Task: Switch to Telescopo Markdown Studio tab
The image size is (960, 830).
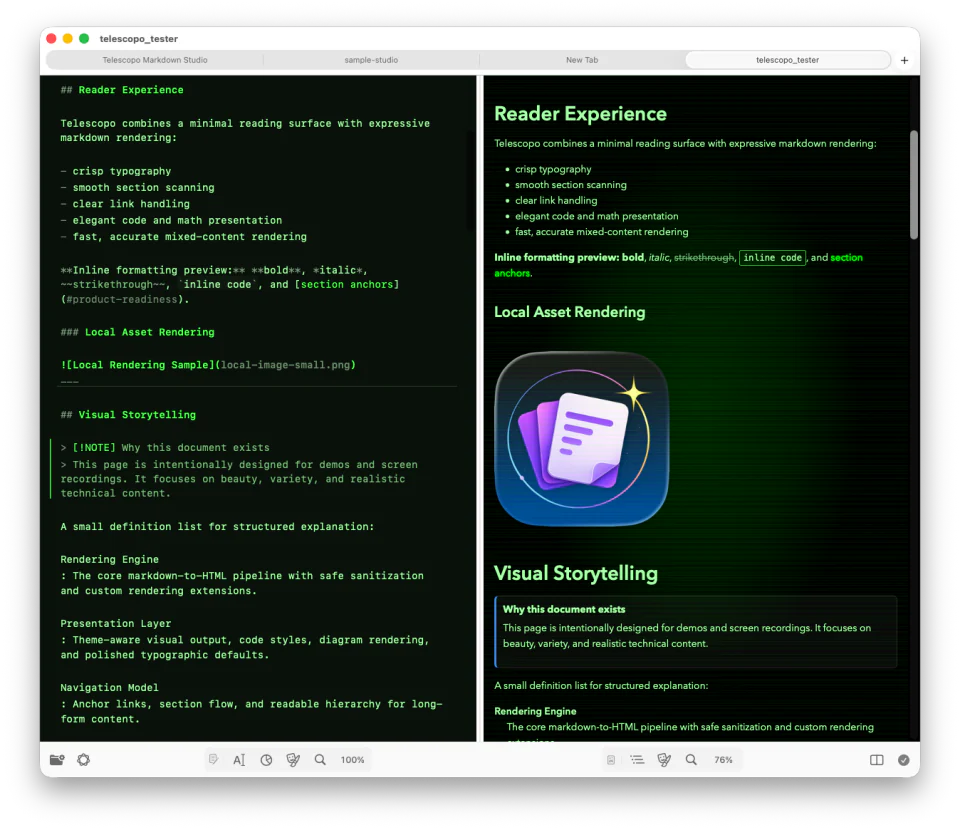Action: (x=155, y=60)
